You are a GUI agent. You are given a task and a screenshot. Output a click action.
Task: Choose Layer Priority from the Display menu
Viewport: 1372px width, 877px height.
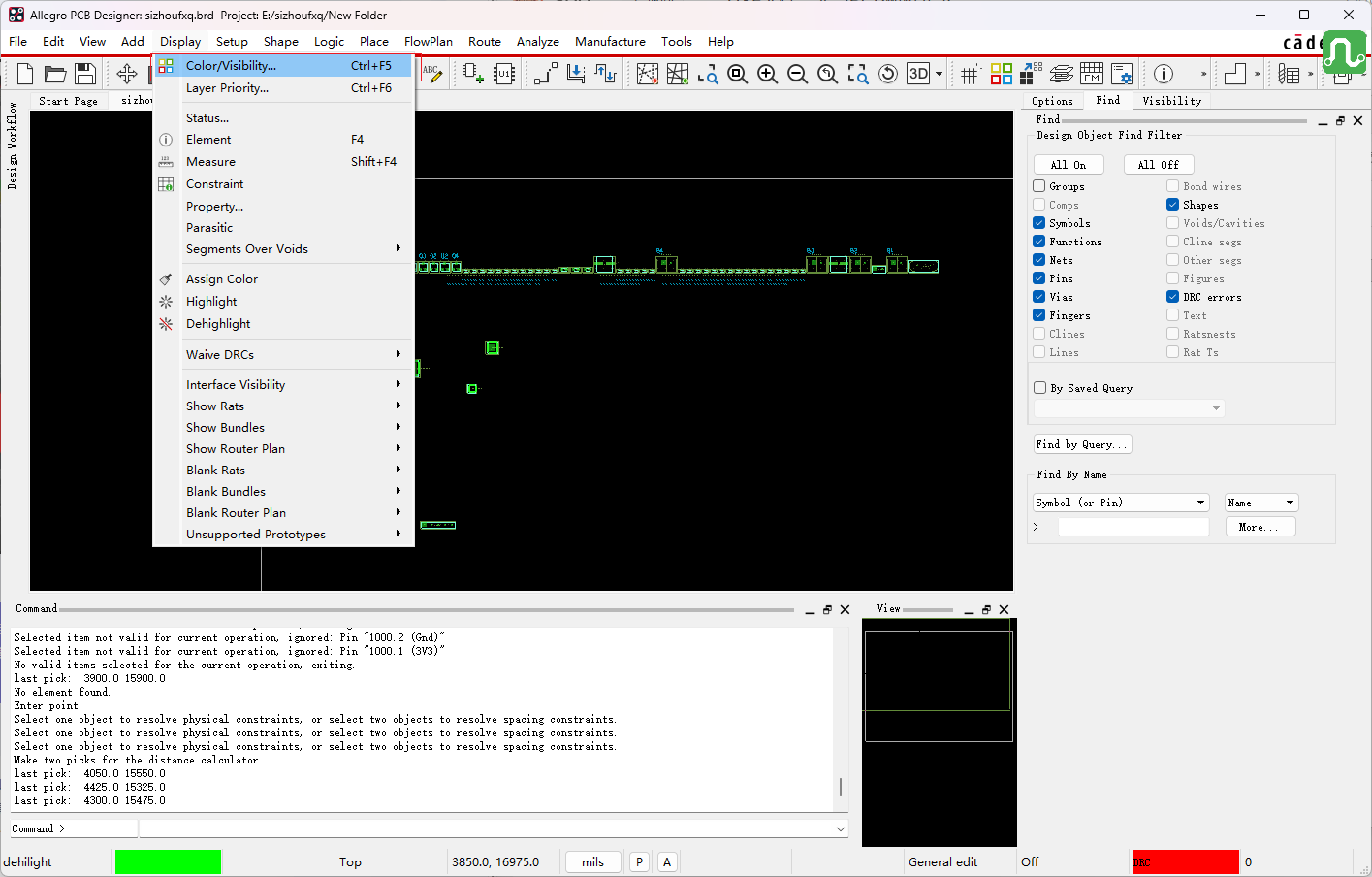(283, 88)
